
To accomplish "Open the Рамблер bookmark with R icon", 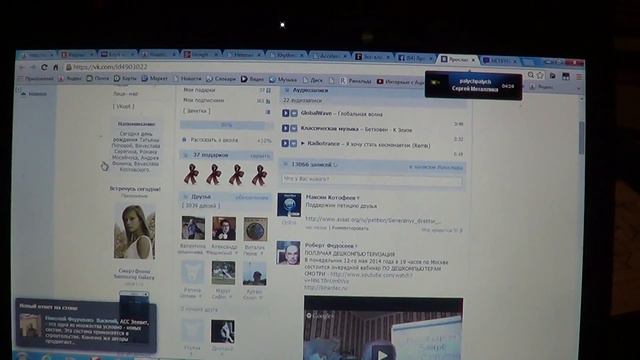I will (x=356, y=81).
